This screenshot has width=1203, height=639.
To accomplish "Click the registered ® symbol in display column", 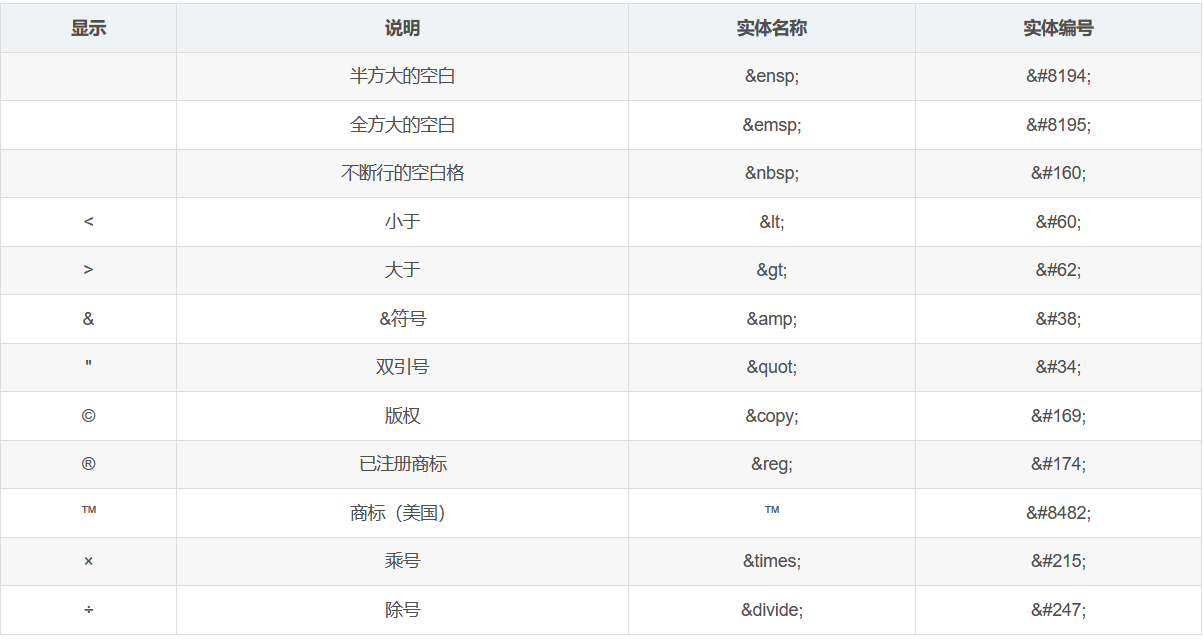I will [88, 464].
